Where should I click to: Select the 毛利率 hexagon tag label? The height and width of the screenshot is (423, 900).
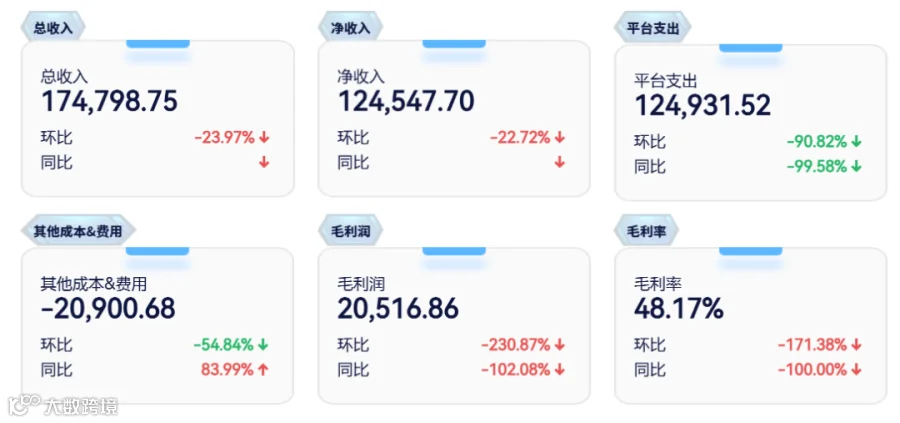click(646, 231)
